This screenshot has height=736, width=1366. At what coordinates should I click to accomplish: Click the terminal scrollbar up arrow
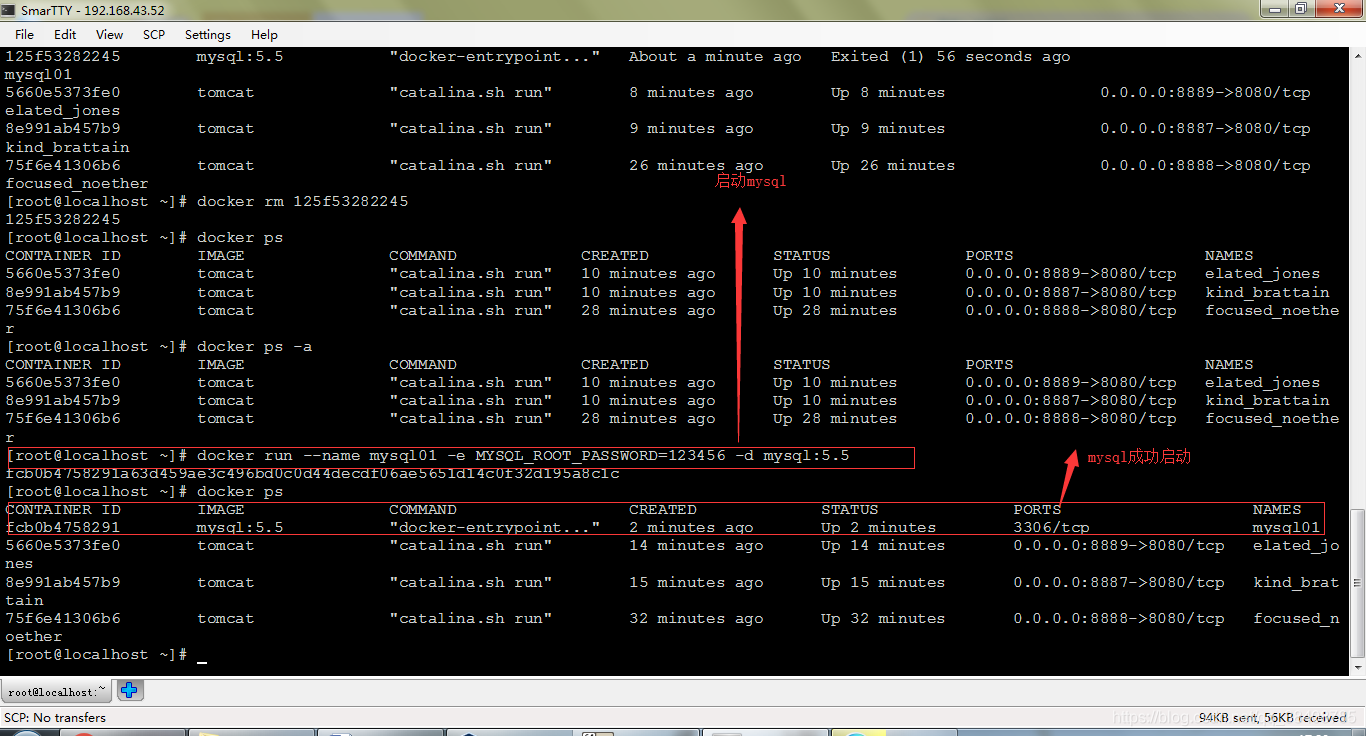(1357, 55)
